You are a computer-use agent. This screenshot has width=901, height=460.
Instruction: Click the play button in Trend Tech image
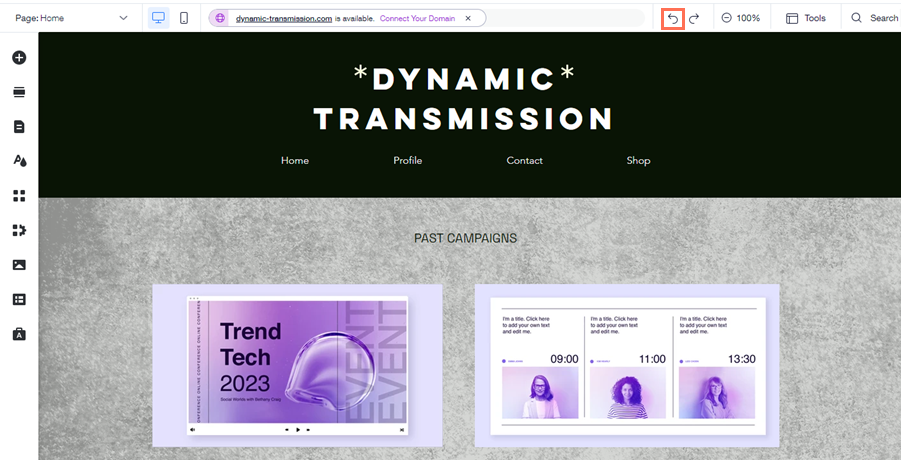click(298, 430)
